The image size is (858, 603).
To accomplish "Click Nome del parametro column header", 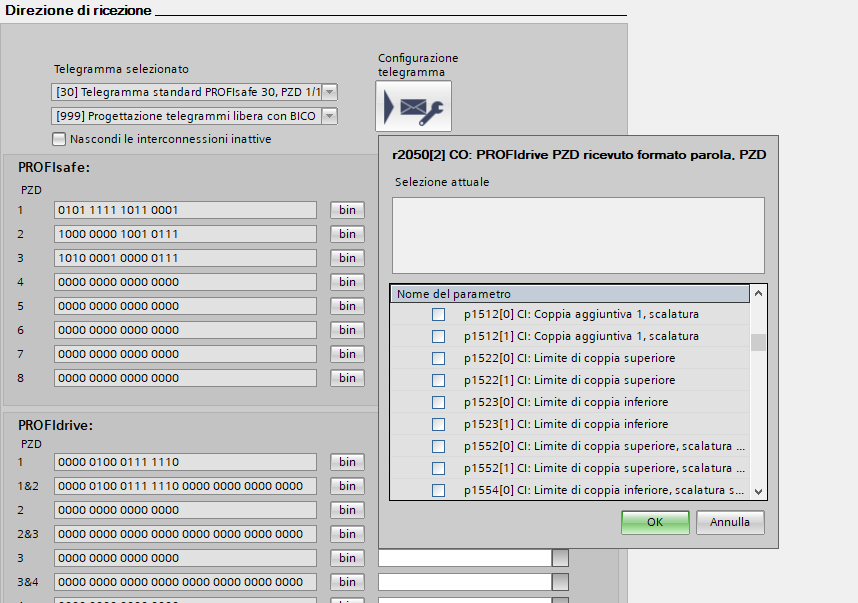I will 568,294.
